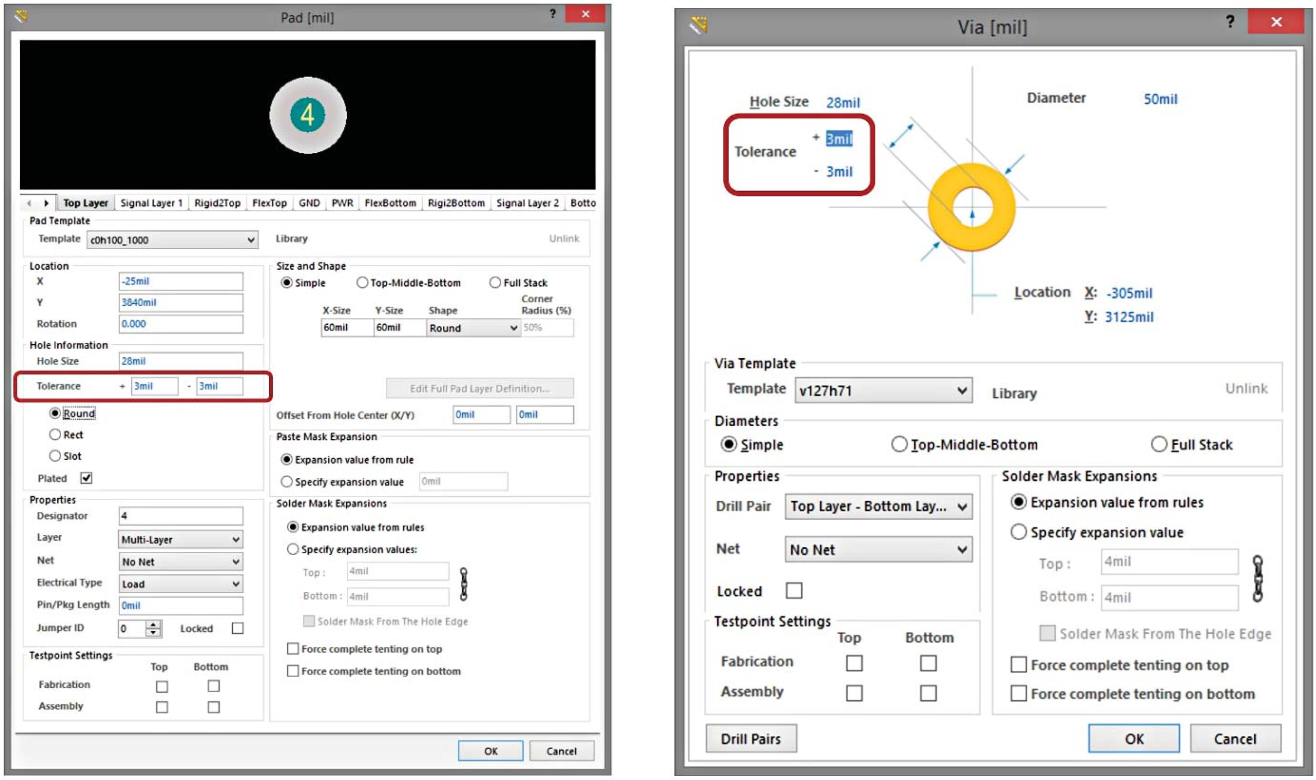The image size is (1316, 780).
Task: Click the chain link icon in Pad dialog
Action: click(462, 584)
